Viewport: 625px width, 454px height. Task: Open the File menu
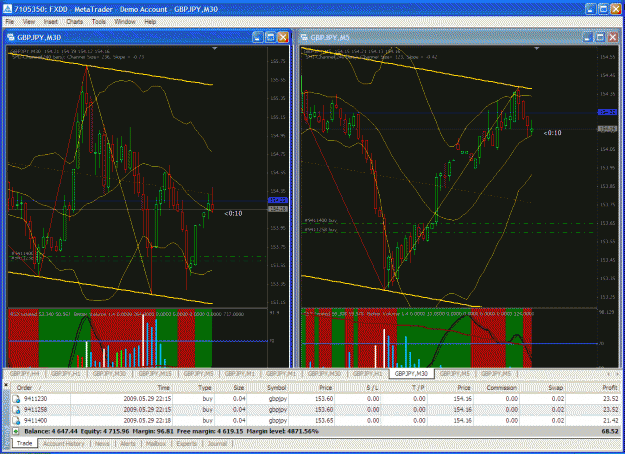click(x=10, y=22)
